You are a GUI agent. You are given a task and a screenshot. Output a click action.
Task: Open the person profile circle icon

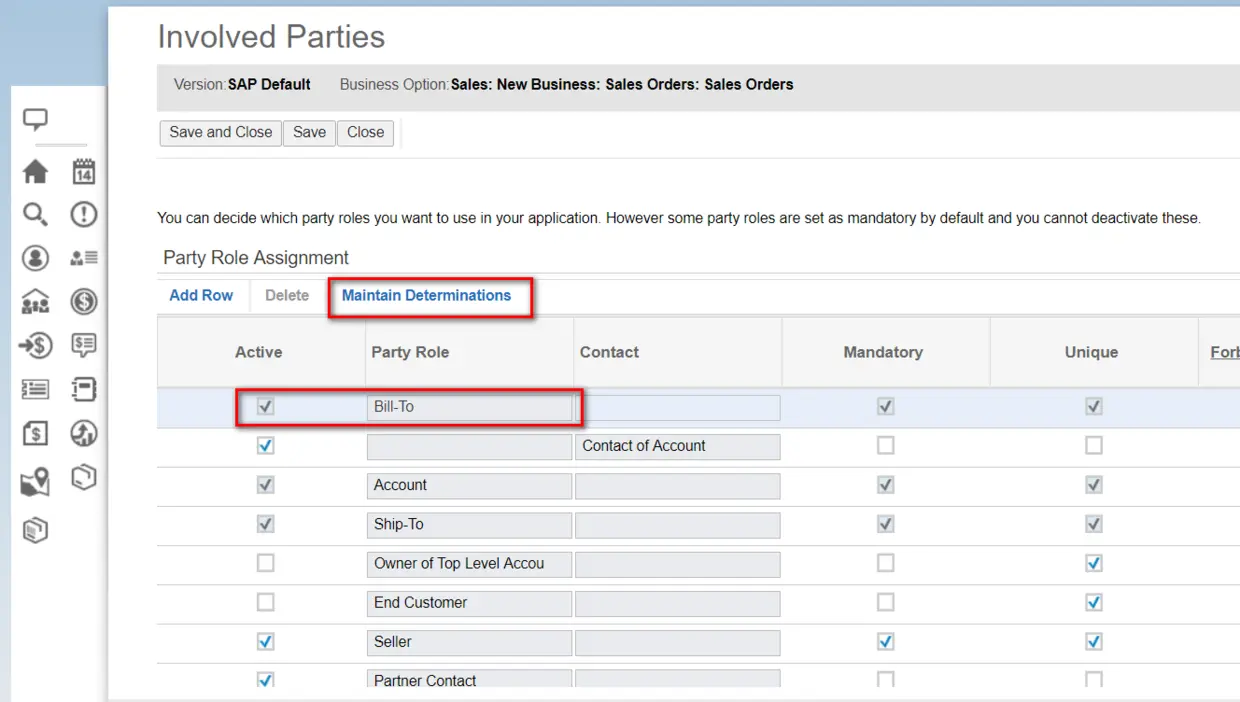point(35,258)
